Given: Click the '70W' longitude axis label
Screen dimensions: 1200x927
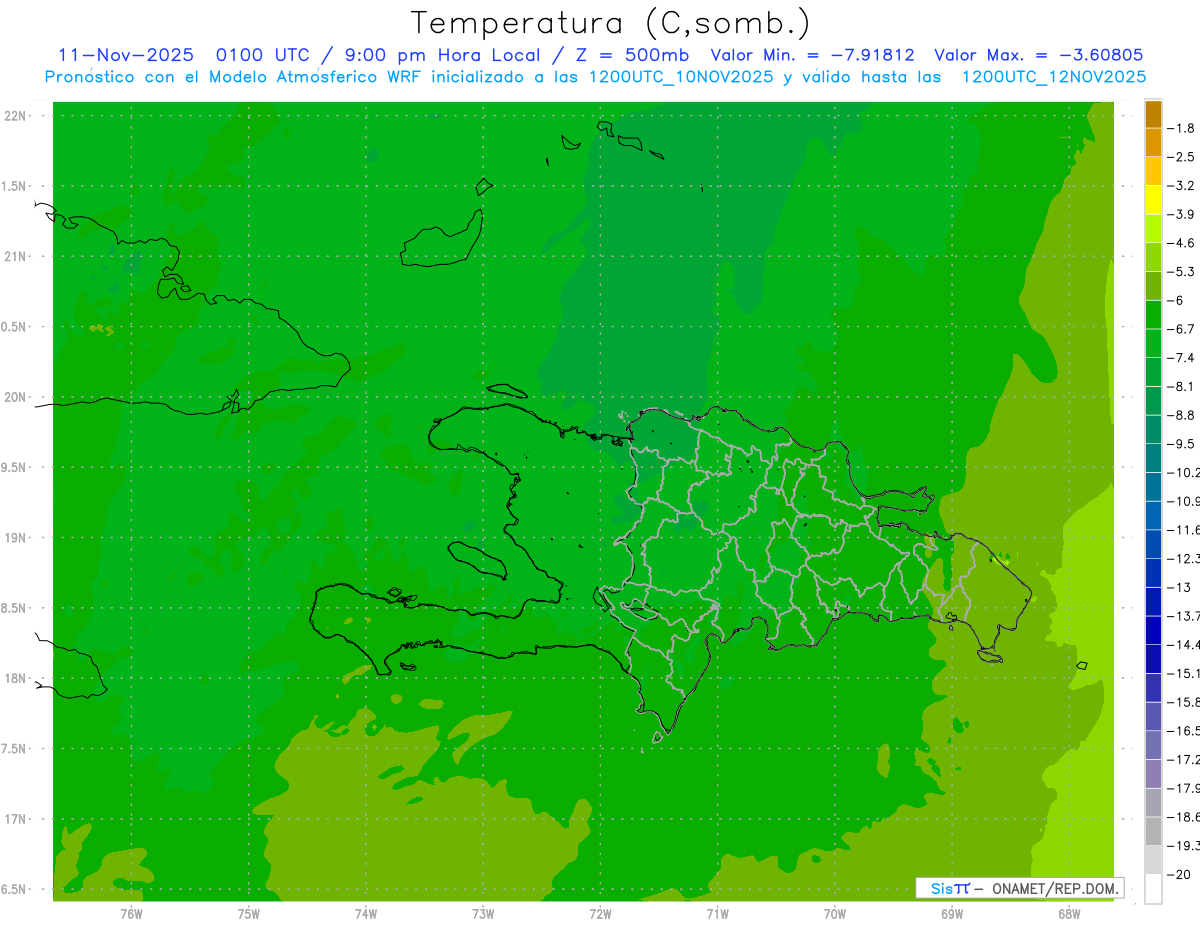Looking at the screenshot, I should (835, 913).
